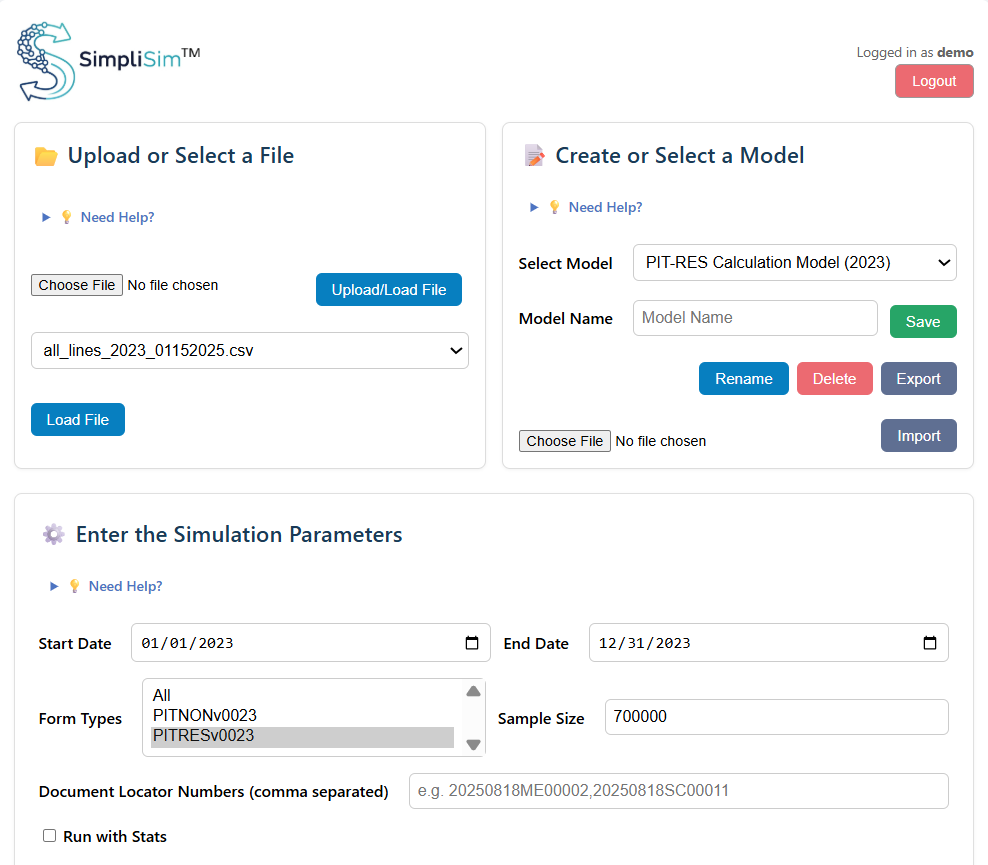Open the End Date calendar picker icon
Image resolution: width=988 pixels, height=865 pixels.
click(929, 643)
